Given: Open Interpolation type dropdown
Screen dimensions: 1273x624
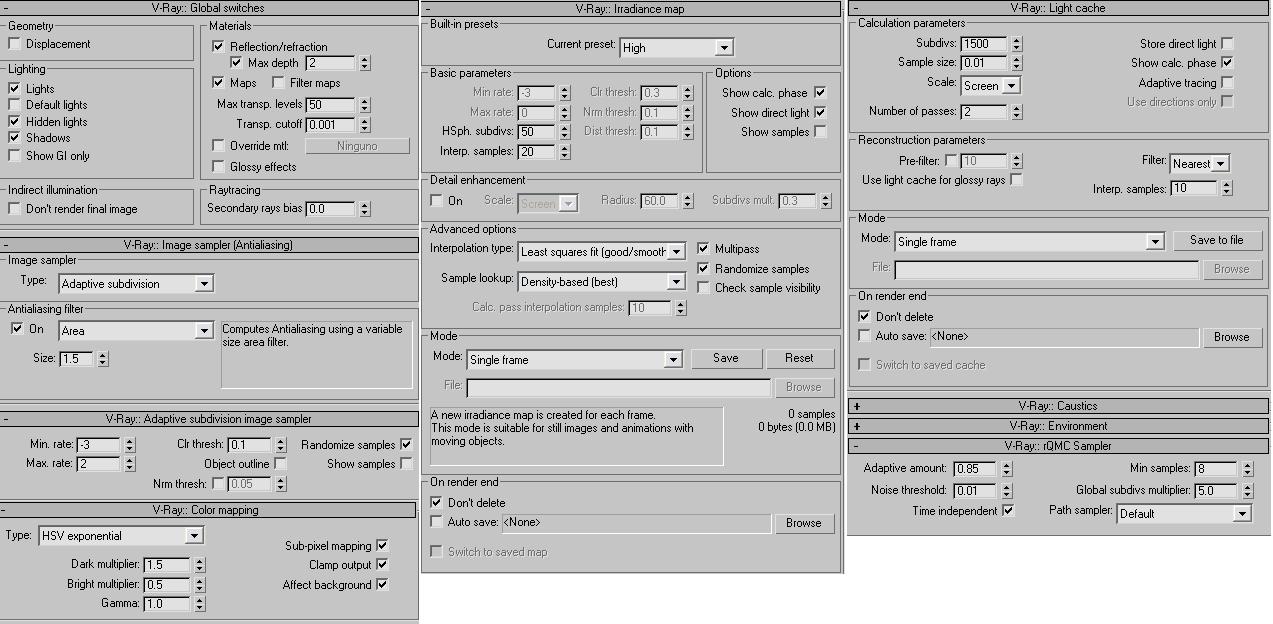Looking at the screenshot, I should 602,252.
